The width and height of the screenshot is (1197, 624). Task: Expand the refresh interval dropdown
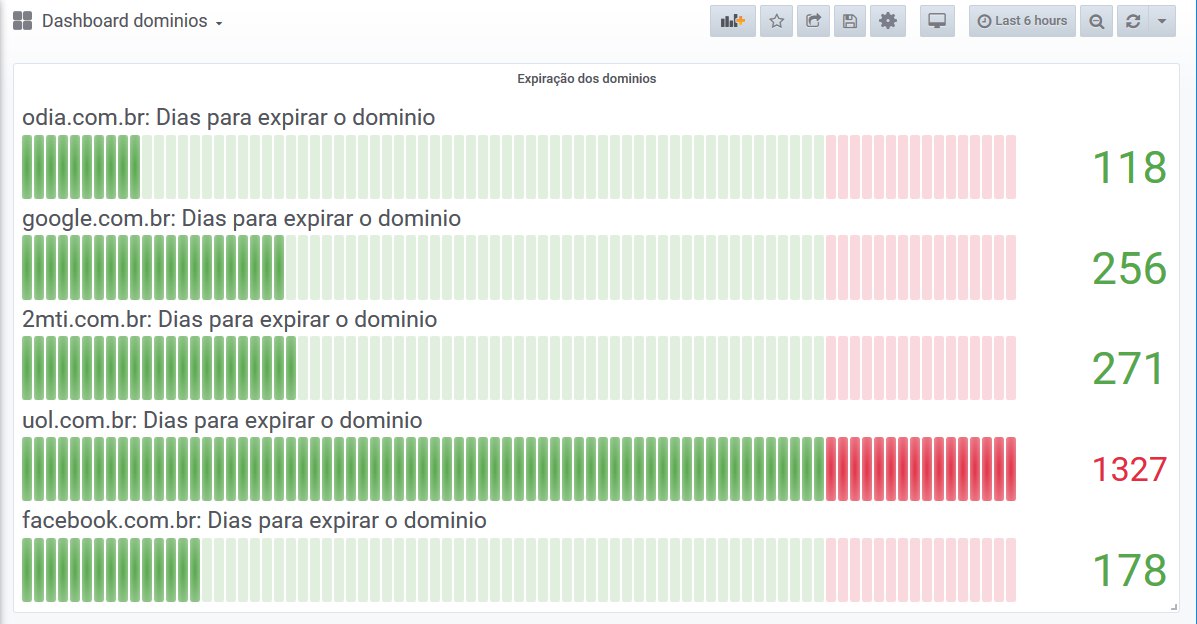point(1161,21)
